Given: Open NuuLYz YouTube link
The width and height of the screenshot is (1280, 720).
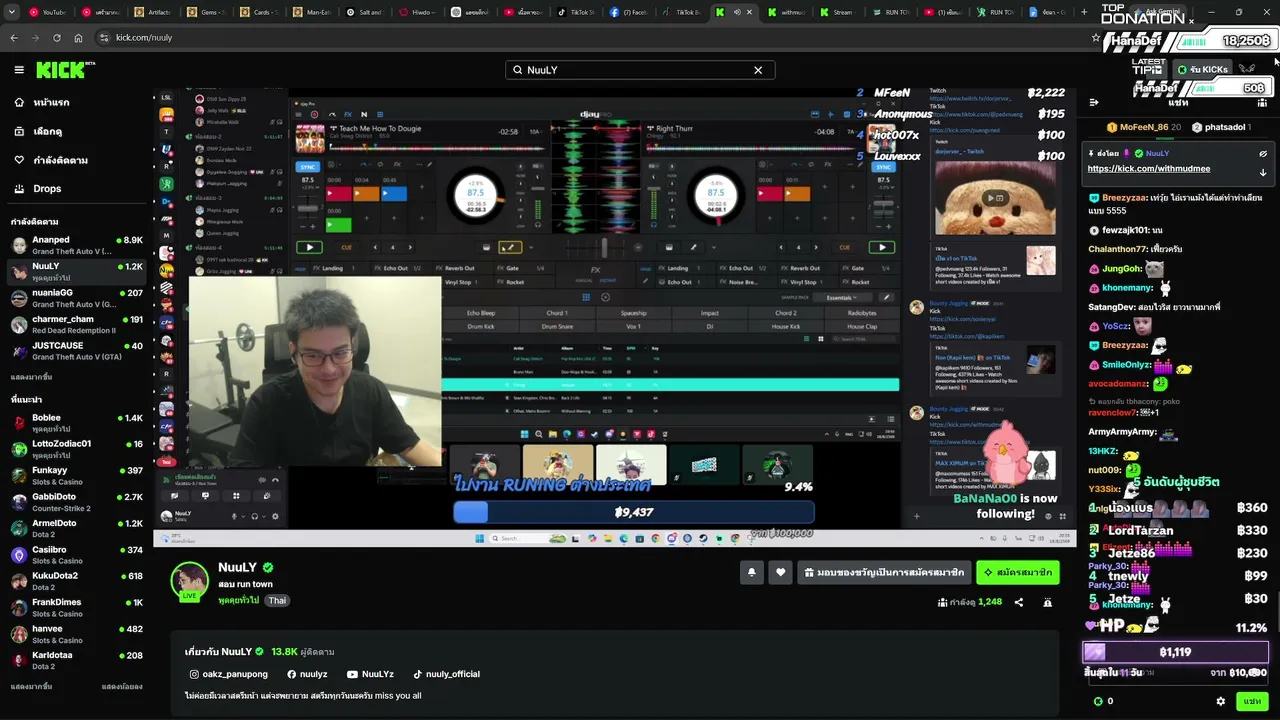Looking at the screenshot, I should [x=370, y=674].
